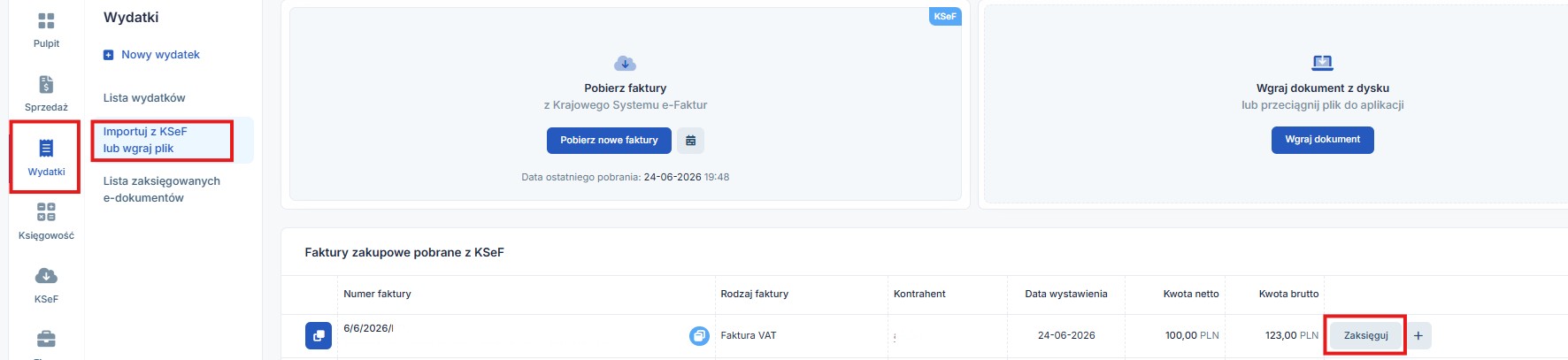Screen dimensions: 1568x360
Task: Open the Księgowość sidebar icon
Action: (46, 212)
